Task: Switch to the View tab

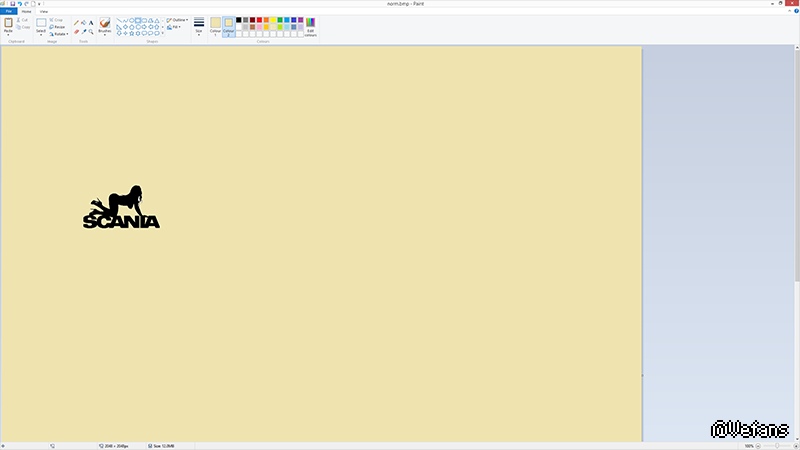Action: [43, 11]
